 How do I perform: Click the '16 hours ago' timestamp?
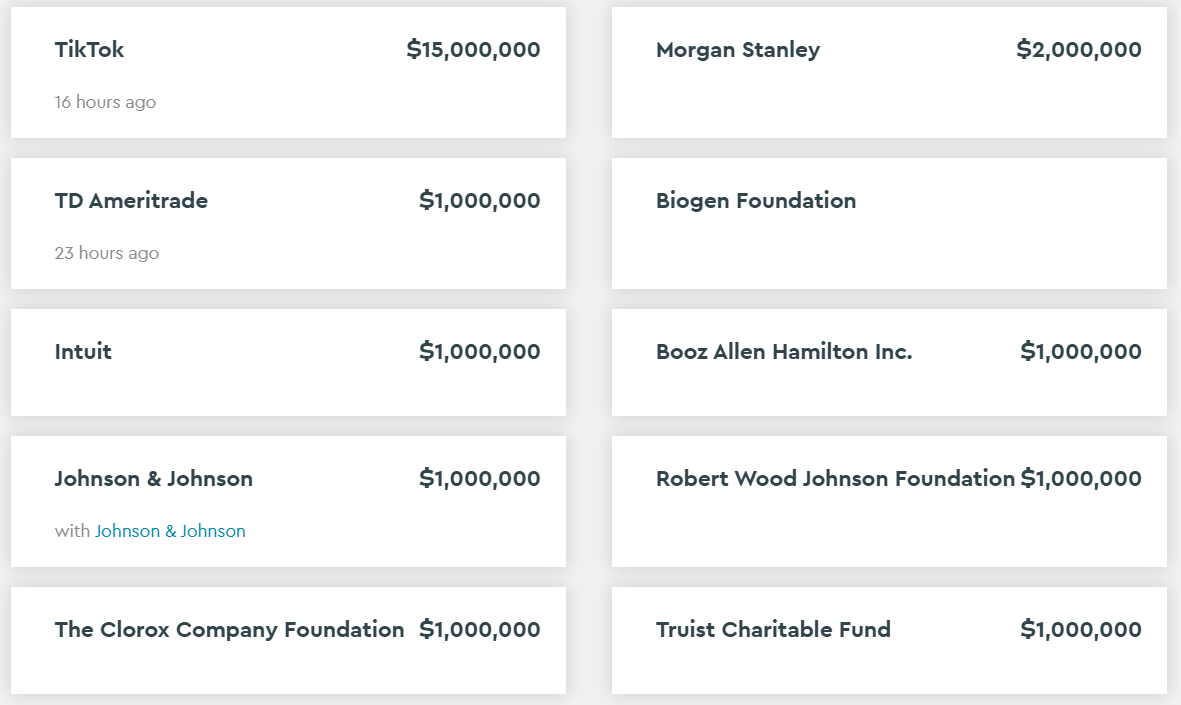coord(105,102)
